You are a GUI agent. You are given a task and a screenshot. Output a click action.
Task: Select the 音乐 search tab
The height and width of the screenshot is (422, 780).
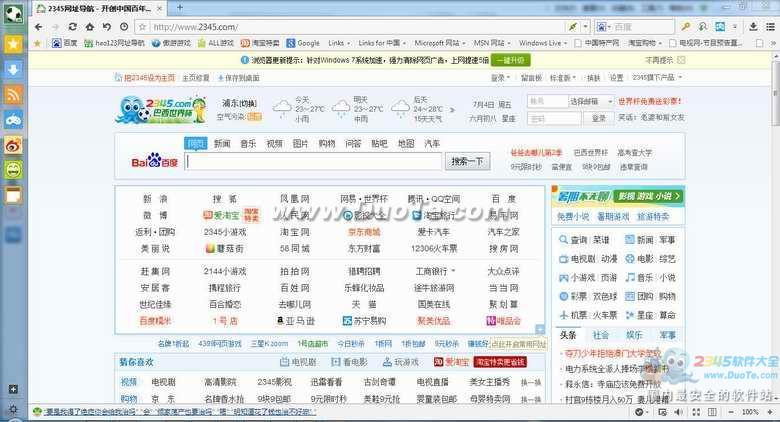[x=248, y=143]
